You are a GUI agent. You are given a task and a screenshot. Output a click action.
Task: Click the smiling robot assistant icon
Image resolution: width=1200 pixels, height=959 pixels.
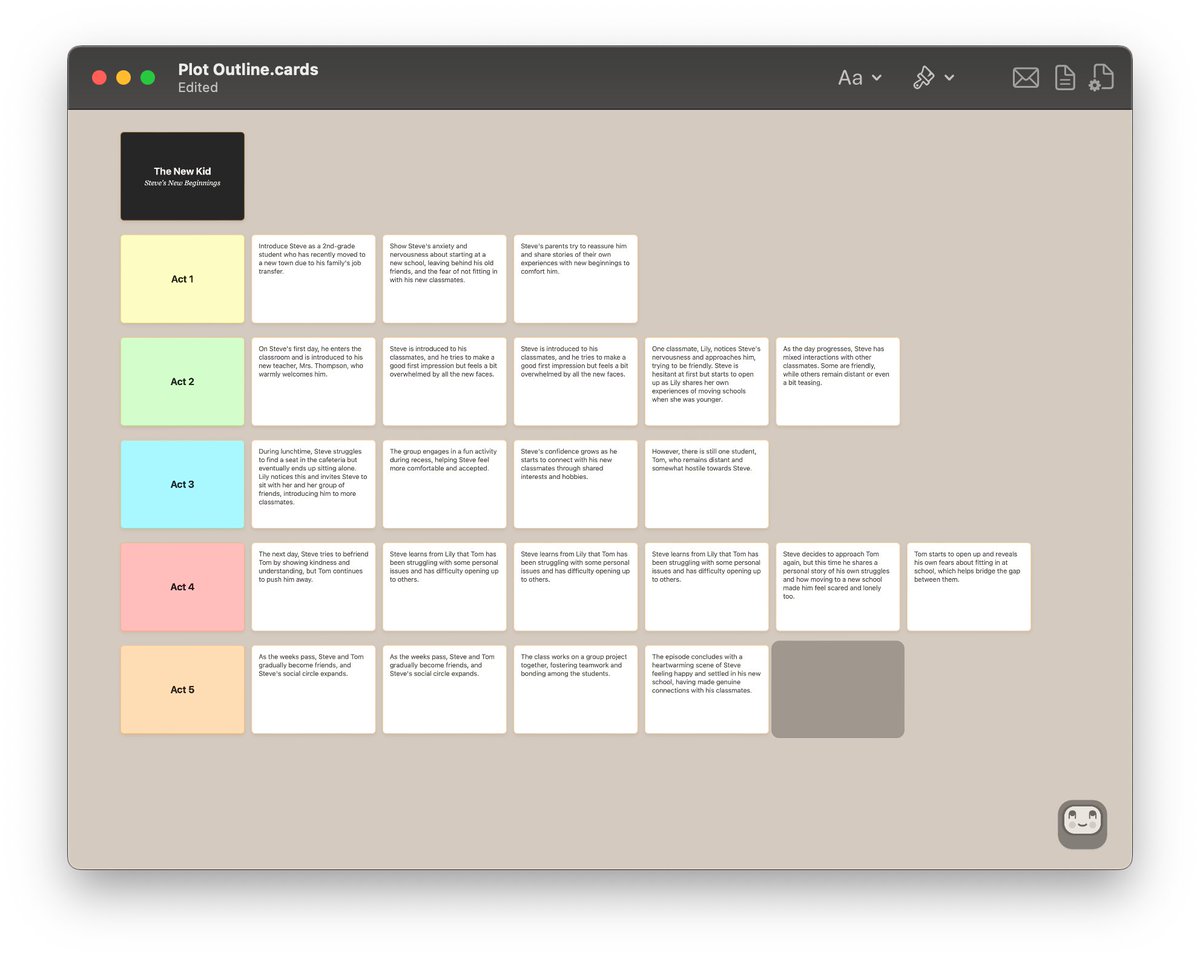point(1082,823)
